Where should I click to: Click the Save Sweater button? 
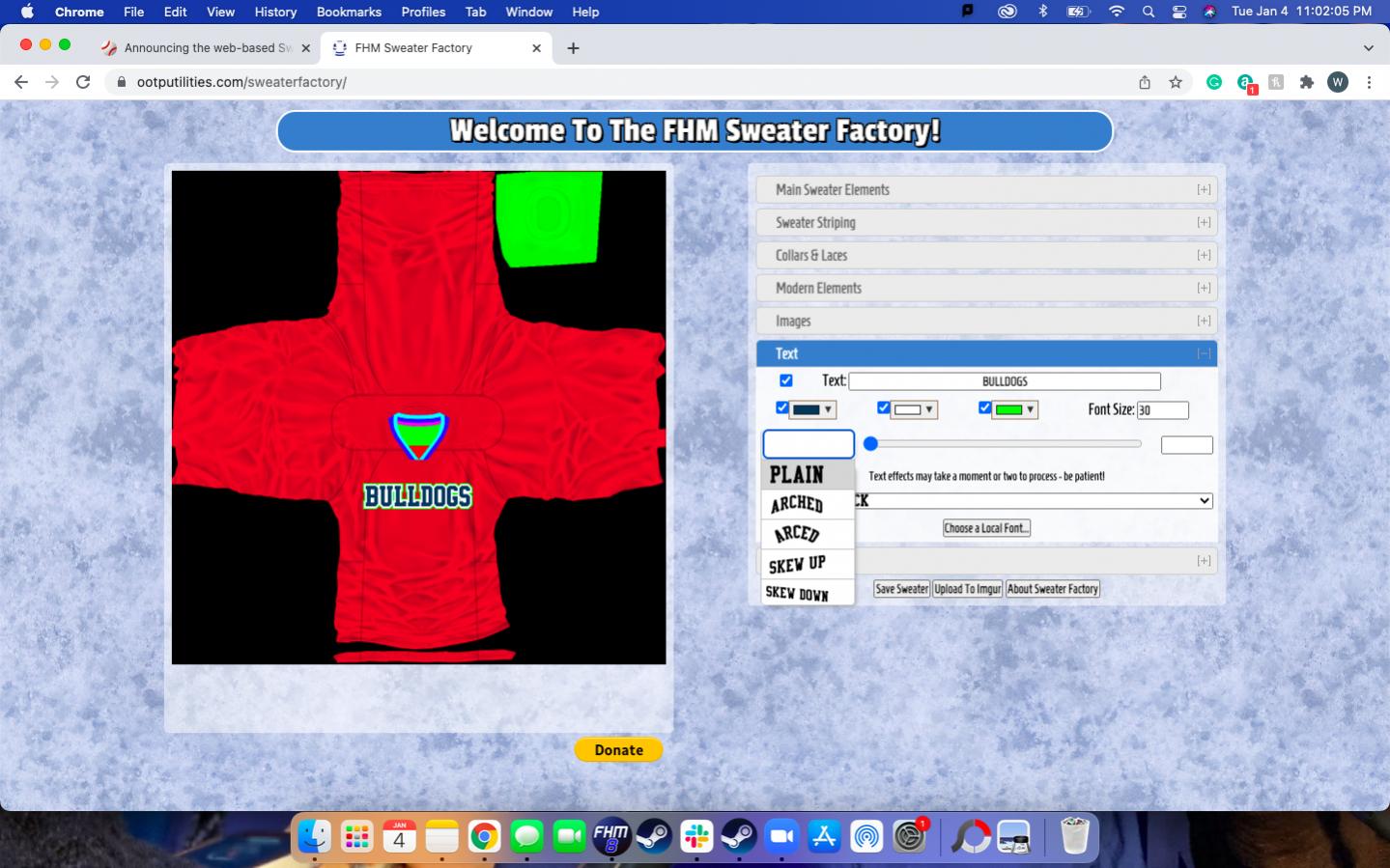(x=901, y=589)
